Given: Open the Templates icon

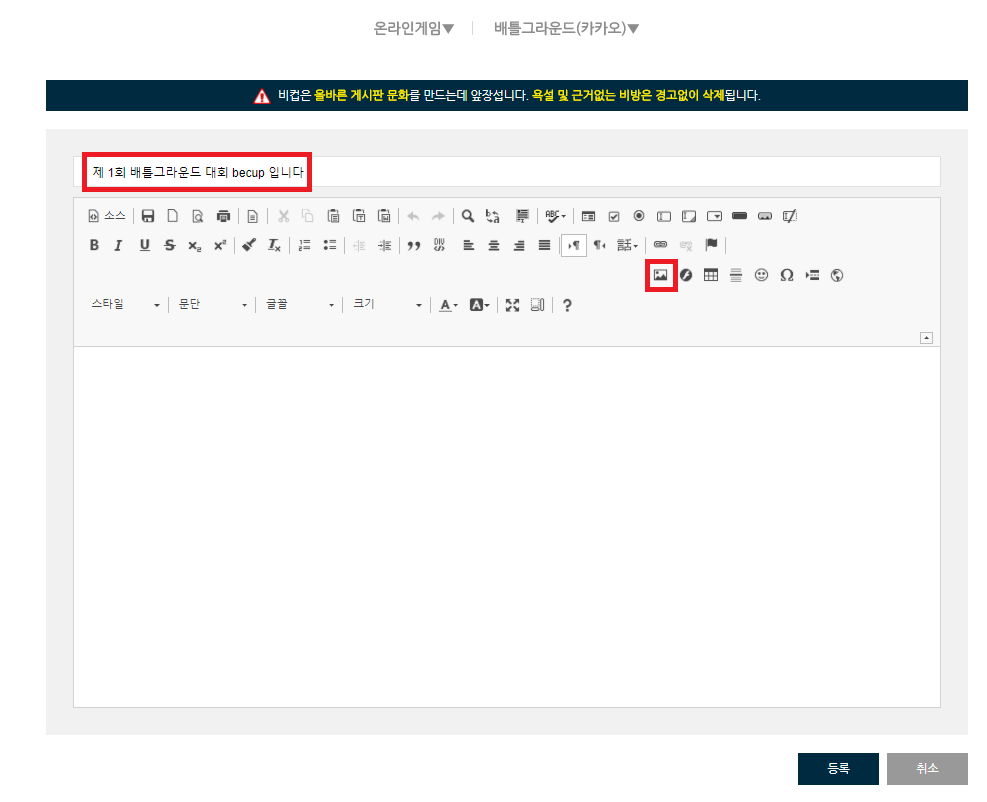Looking at the screenshot, I should click(x=252, y=216).
